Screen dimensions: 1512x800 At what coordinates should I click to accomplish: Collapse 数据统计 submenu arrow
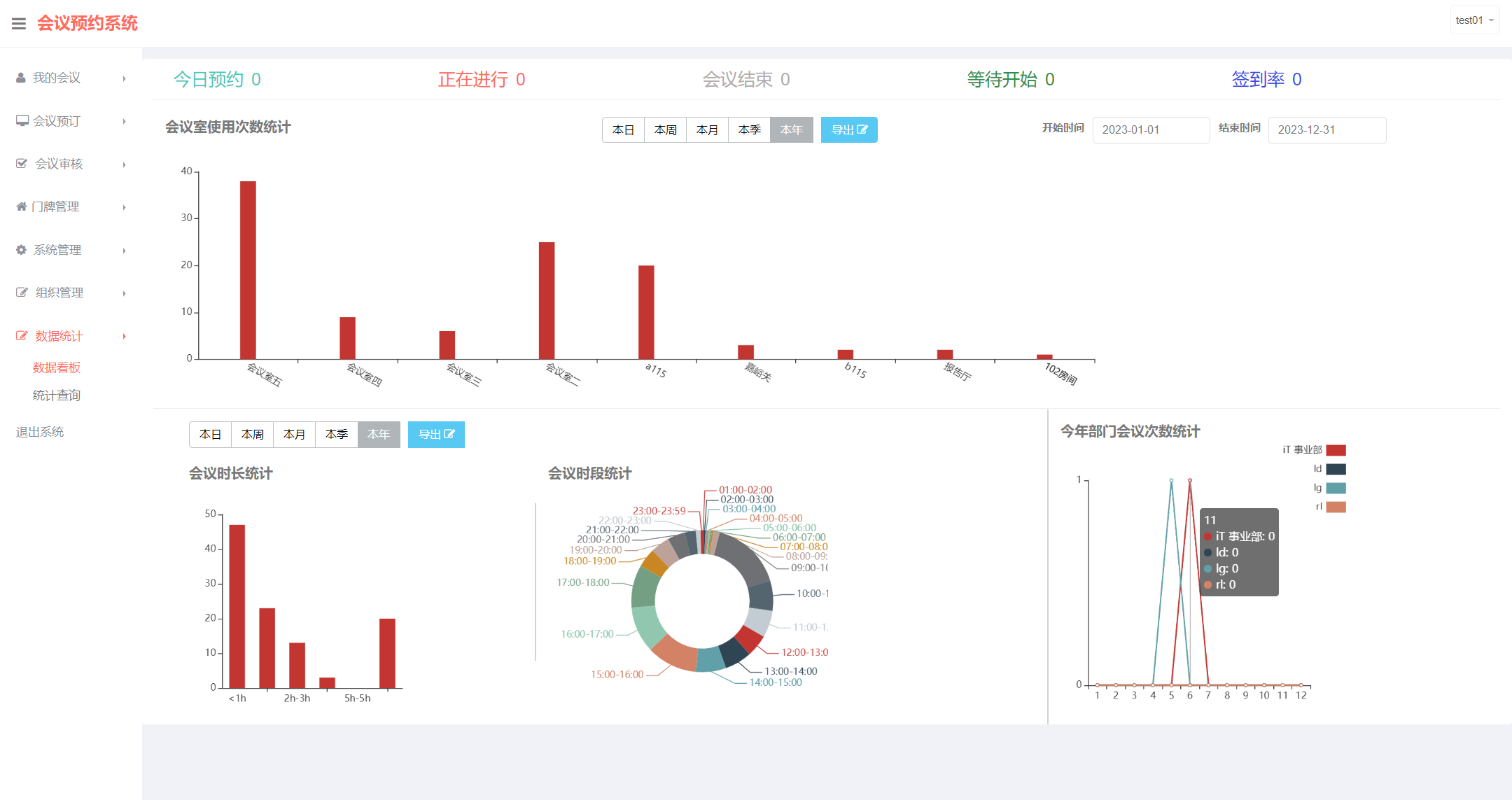click(x=124, y=337)
